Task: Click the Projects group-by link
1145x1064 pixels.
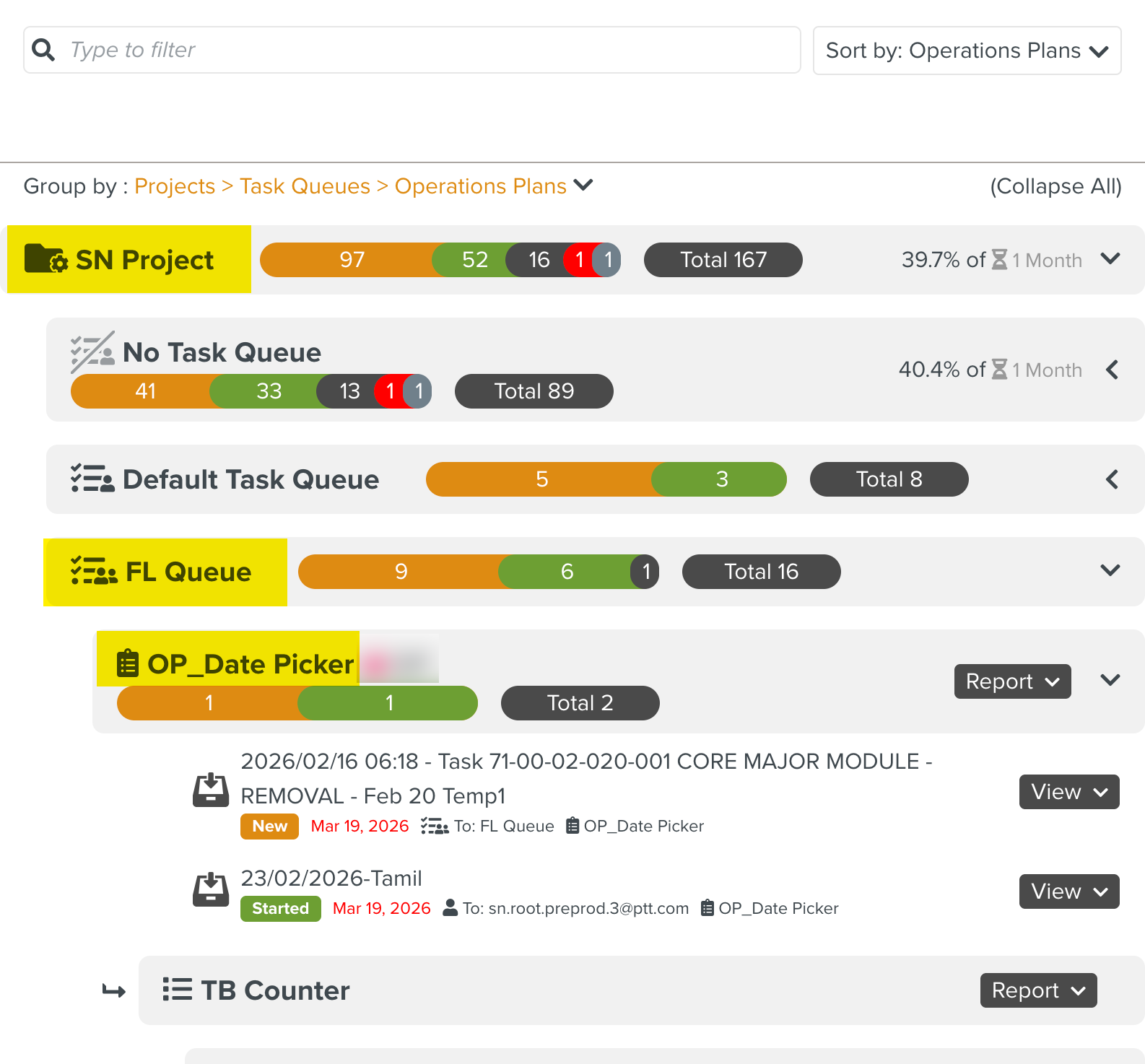Action: (x=175, y=186)
